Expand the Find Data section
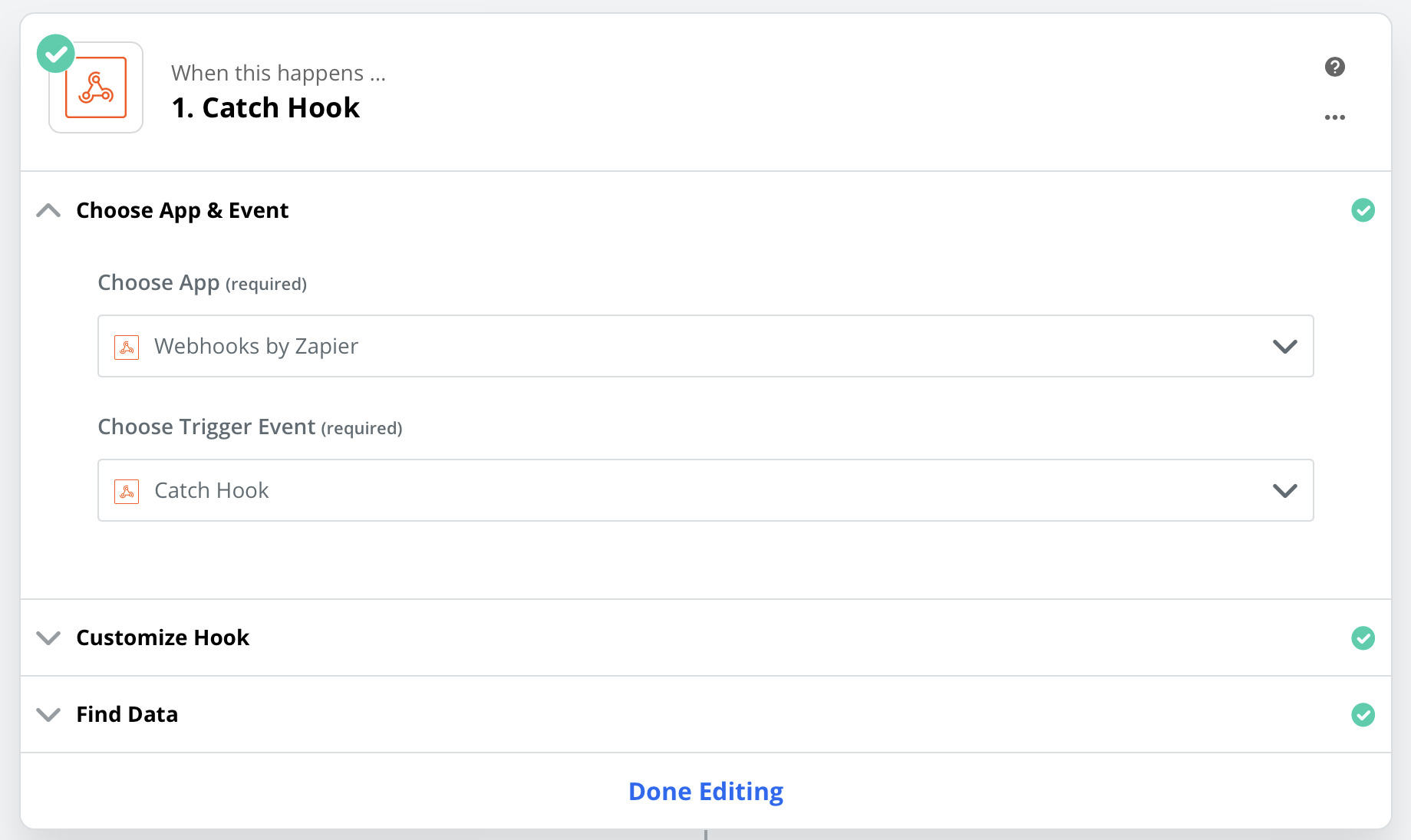 click(48, 714)
